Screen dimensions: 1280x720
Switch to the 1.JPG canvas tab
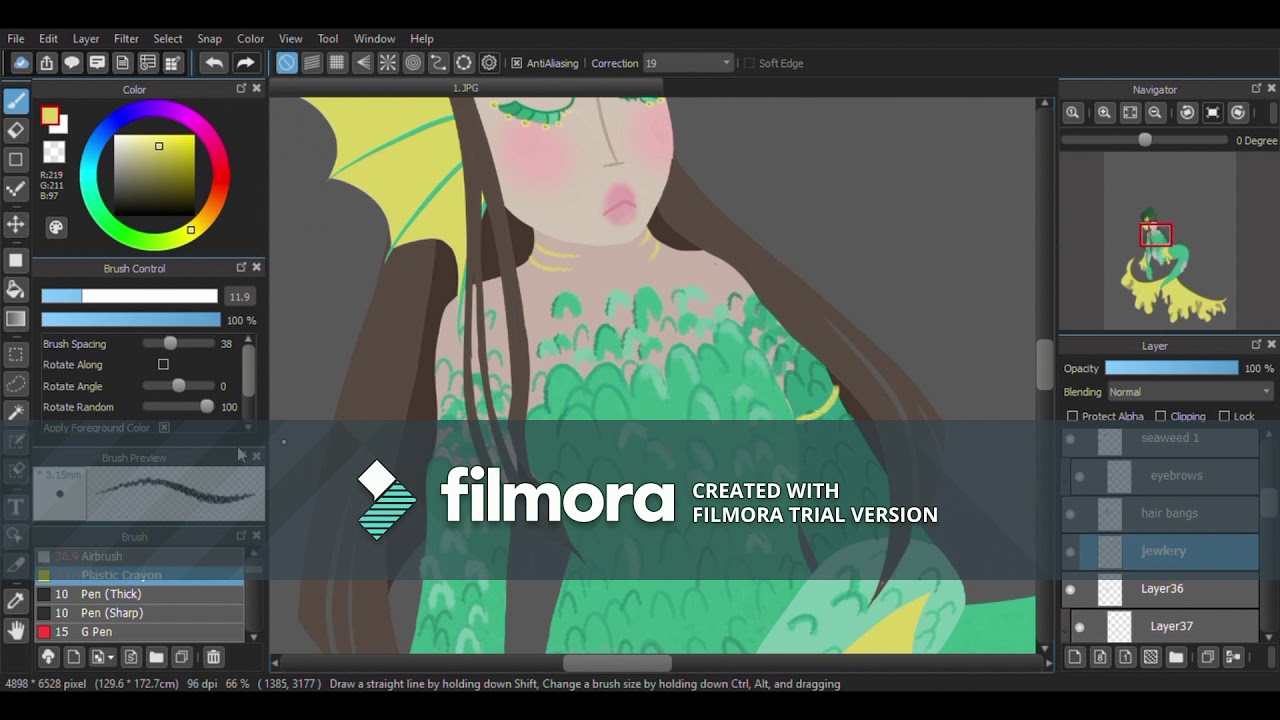pos(465,88)
